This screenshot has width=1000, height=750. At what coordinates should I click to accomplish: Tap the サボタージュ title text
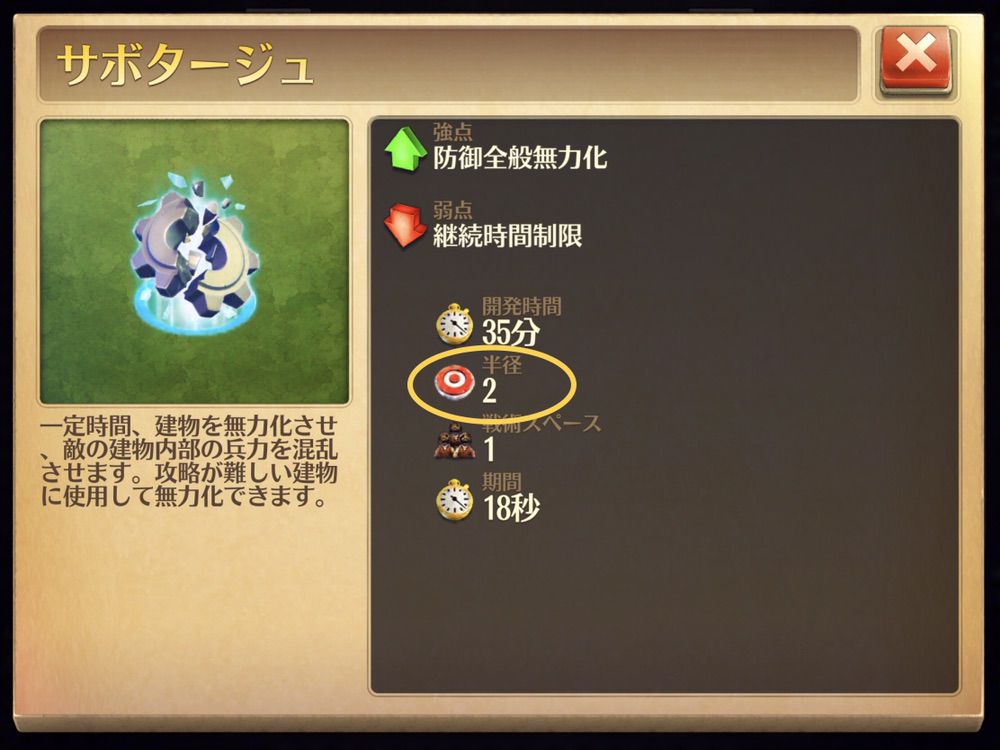tap(184, 64)
